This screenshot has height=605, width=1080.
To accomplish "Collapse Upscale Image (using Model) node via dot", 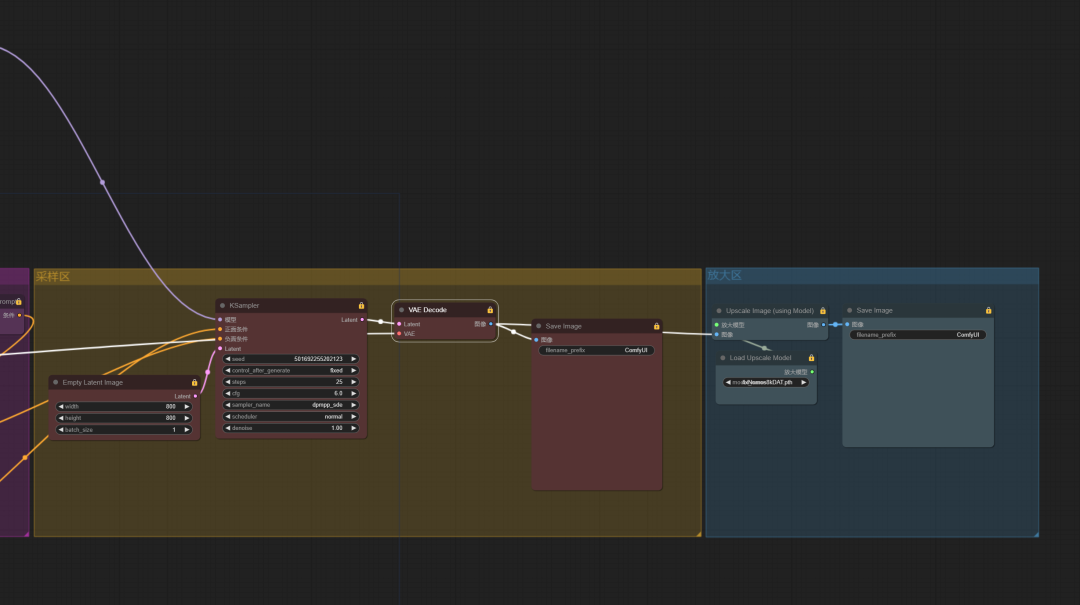I will click(719, 311).
